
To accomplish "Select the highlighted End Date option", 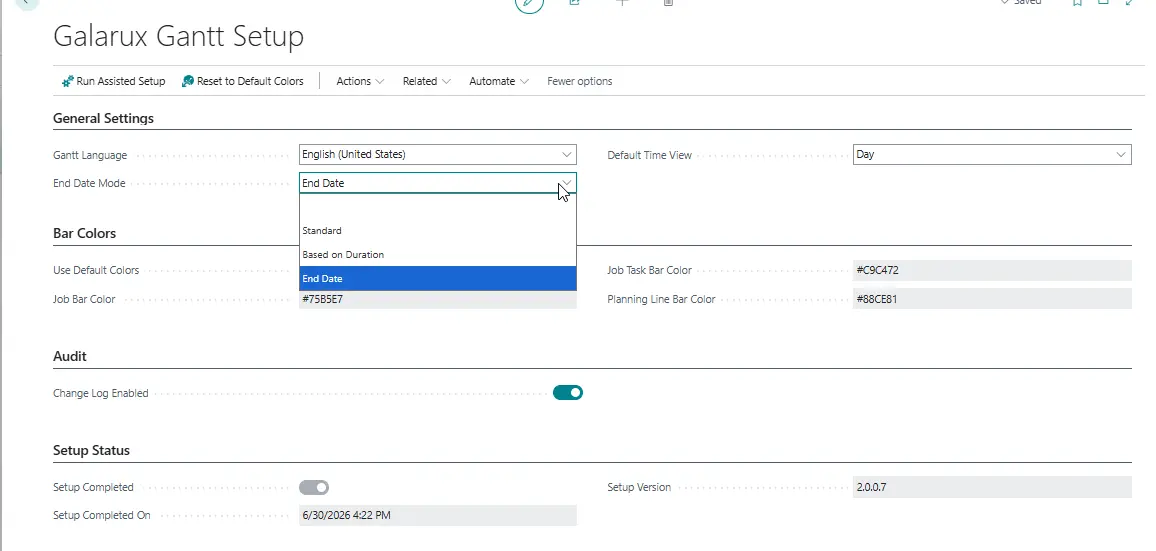I will (437, 279).
